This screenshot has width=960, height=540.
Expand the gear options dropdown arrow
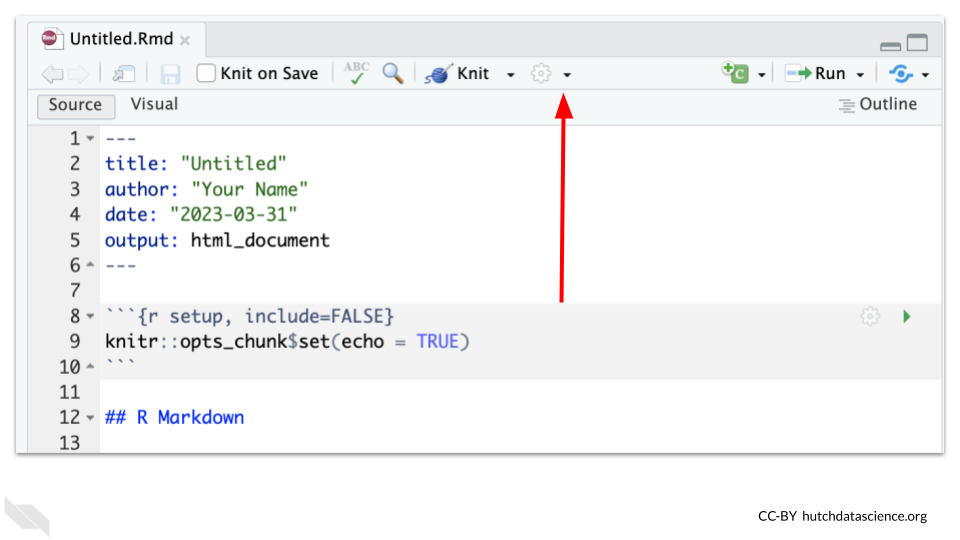click(567, 75)
